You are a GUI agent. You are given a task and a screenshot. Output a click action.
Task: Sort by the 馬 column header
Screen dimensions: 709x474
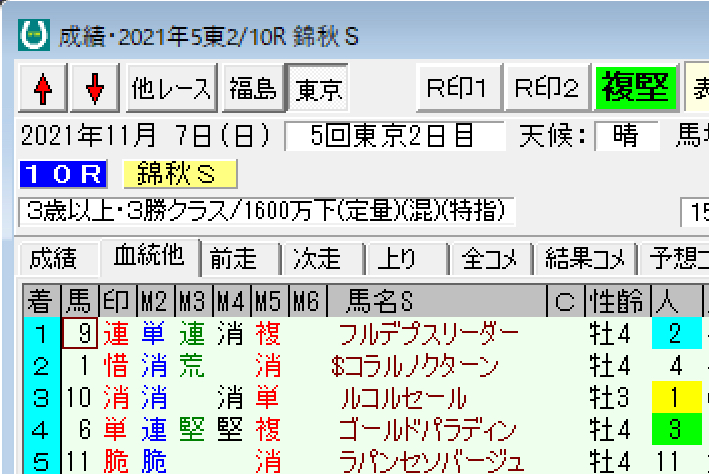[x=79, y=301]
